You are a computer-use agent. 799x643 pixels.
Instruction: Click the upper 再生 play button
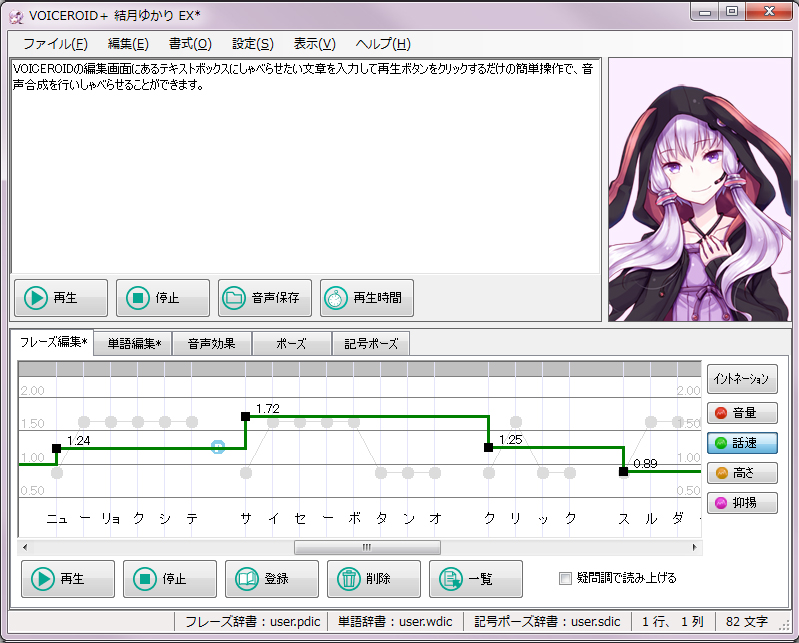(x=61, y=298)
